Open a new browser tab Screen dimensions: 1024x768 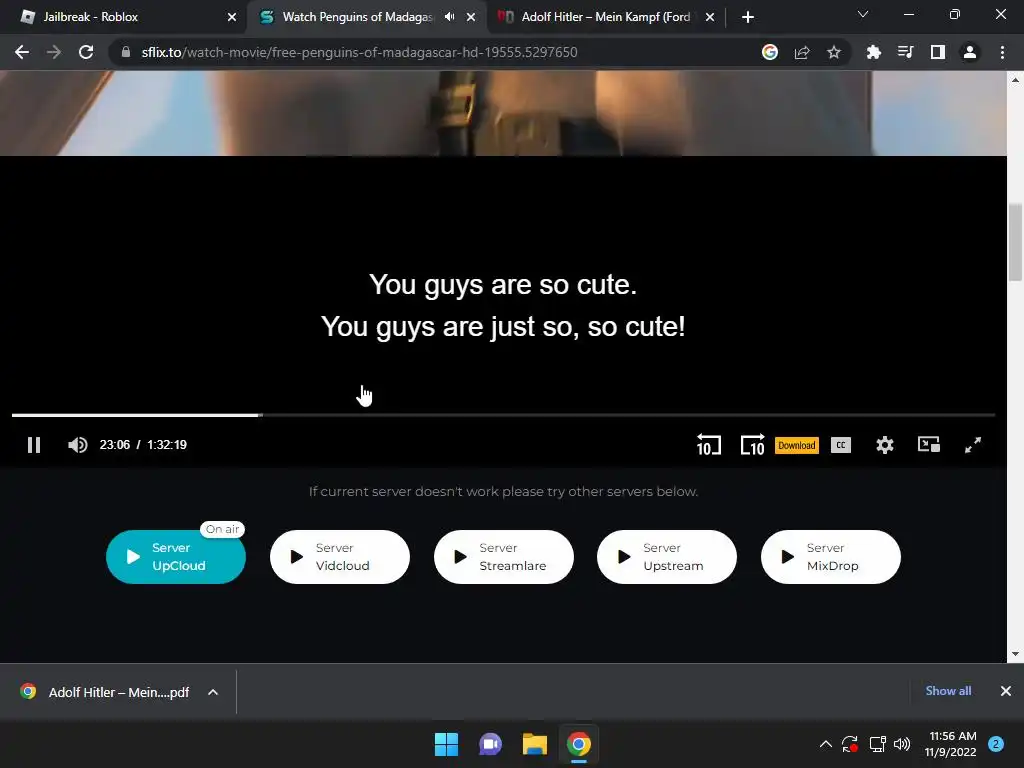[748, 17]
